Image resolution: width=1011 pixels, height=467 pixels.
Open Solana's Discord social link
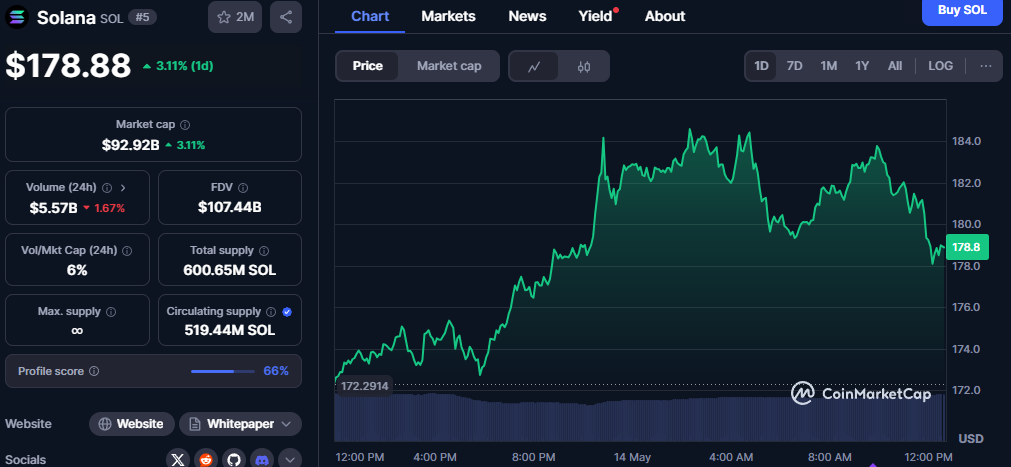click(x=262, y=460)
